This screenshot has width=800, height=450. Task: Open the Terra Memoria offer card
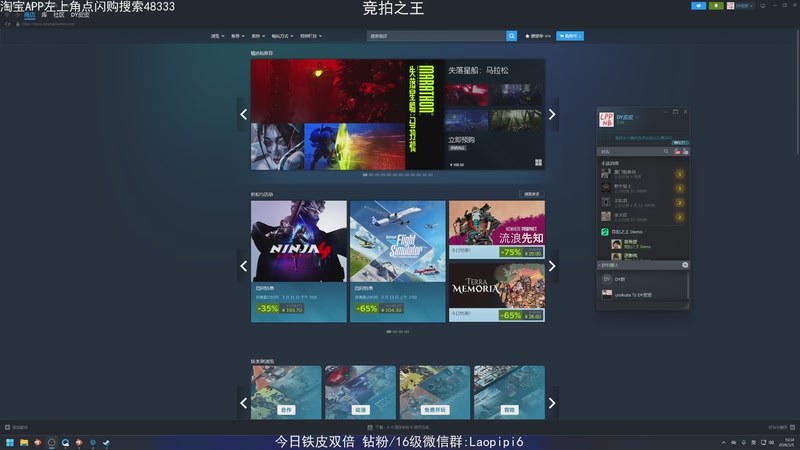click(496, 292)
